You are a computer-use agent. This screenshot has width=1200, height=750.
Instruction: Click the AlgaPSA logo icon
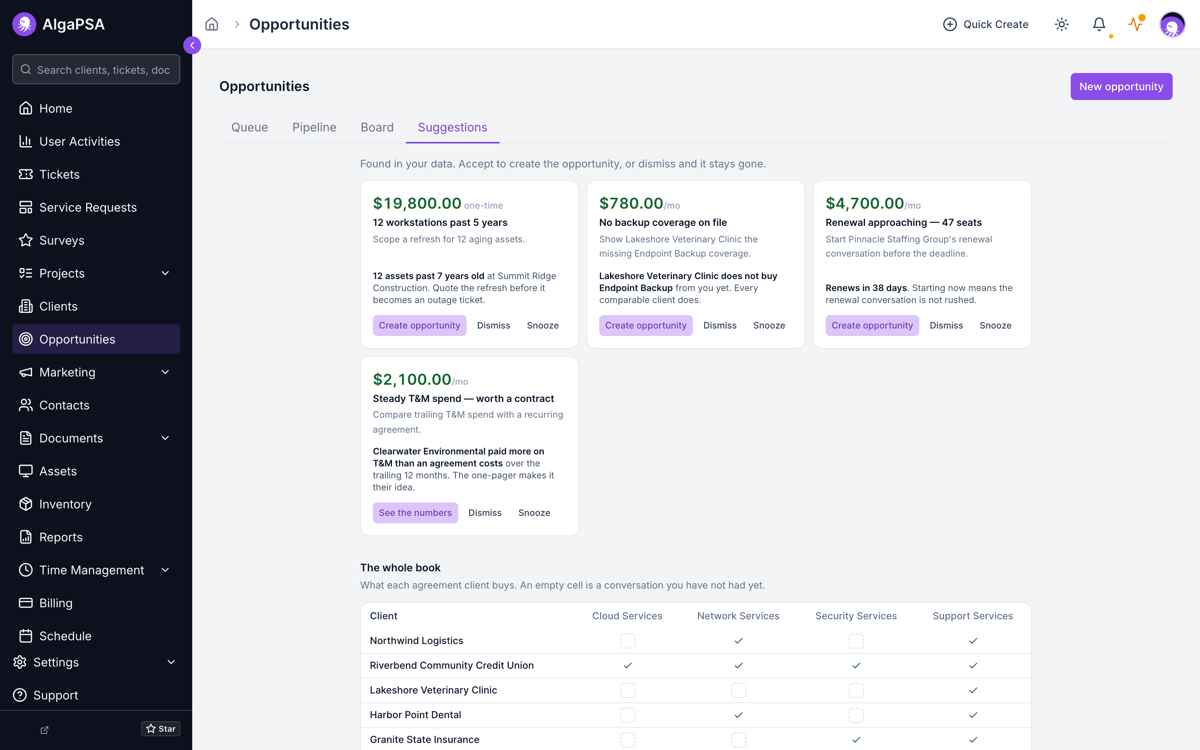click(x=24, y=24)
